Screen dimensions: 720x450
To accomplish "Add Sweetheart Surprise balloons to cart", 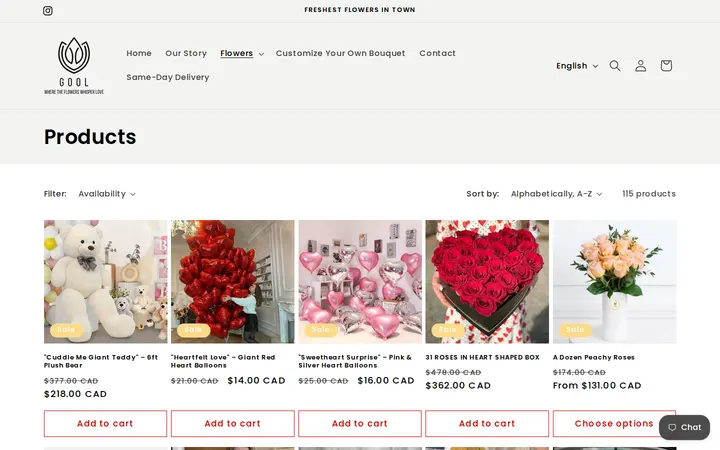I will pos(360,423).
